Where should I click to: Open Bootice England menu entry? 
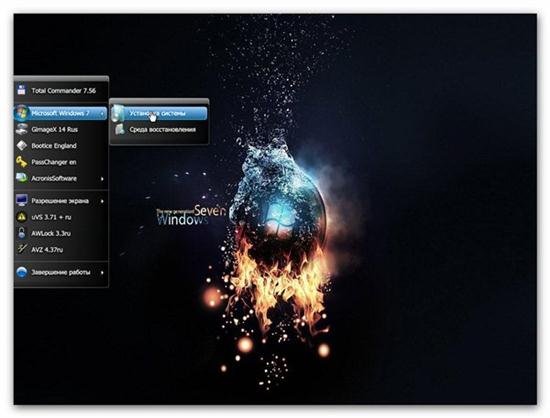[61, 146]
